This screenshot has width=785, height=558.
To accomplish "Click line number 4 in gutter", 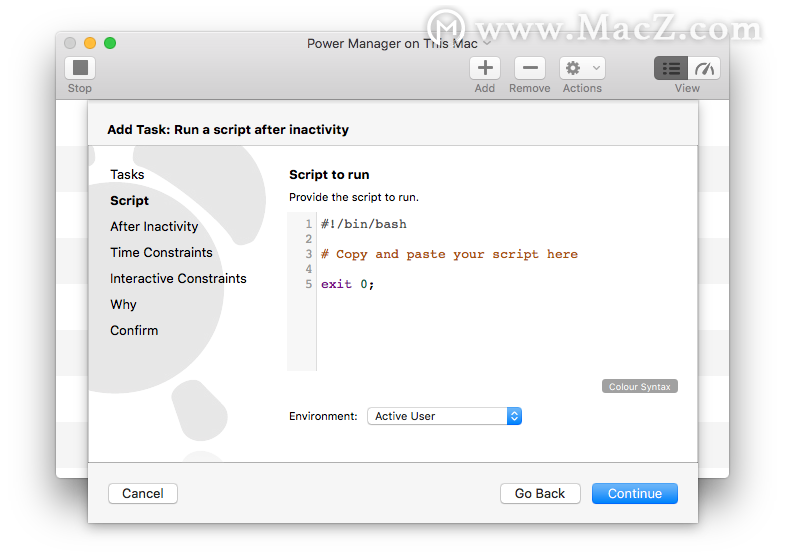I will 309,269.
